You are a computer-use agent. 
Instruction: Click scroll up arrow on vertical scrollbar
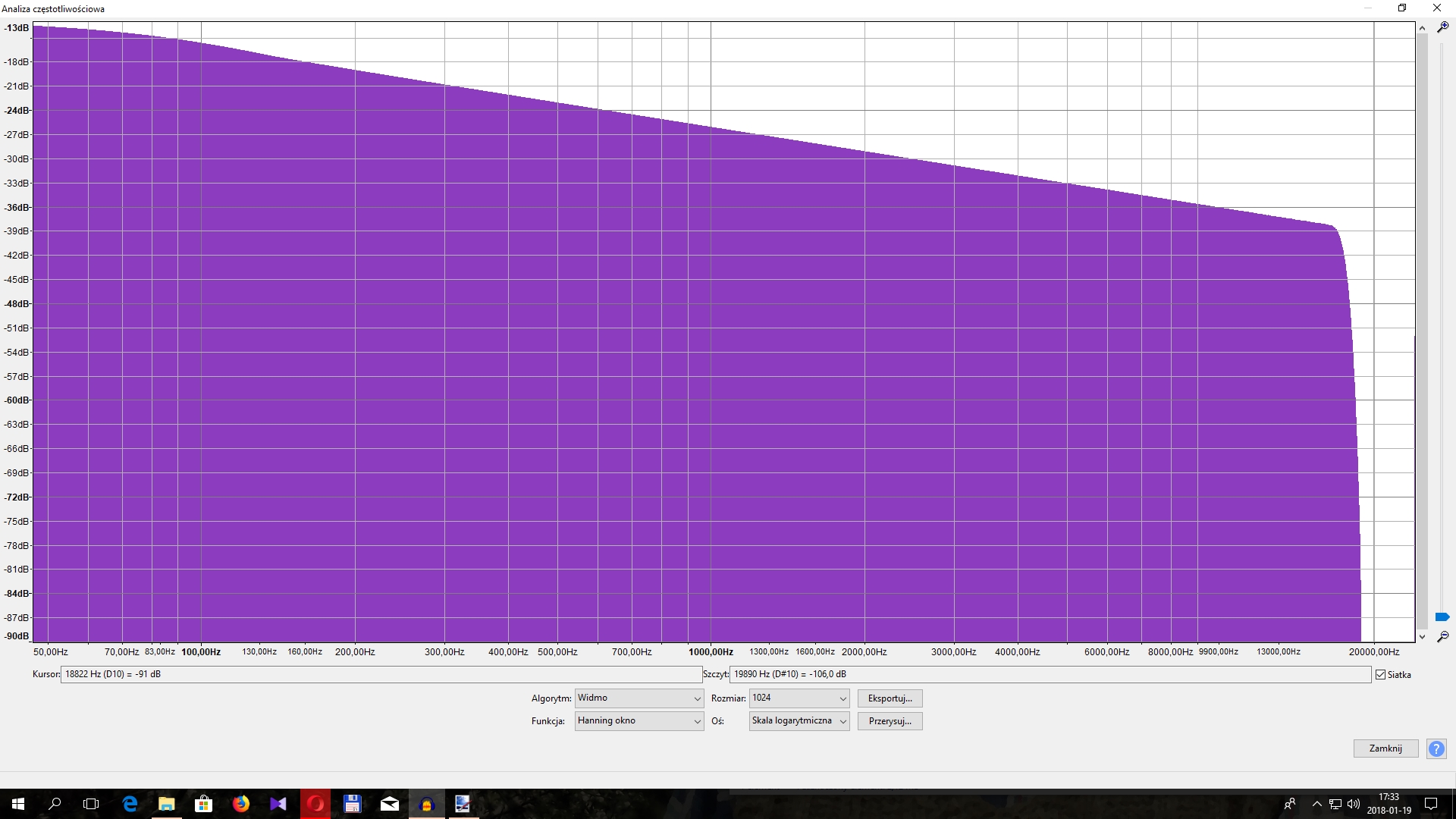pyautogui.click(x=1422, y=28)
